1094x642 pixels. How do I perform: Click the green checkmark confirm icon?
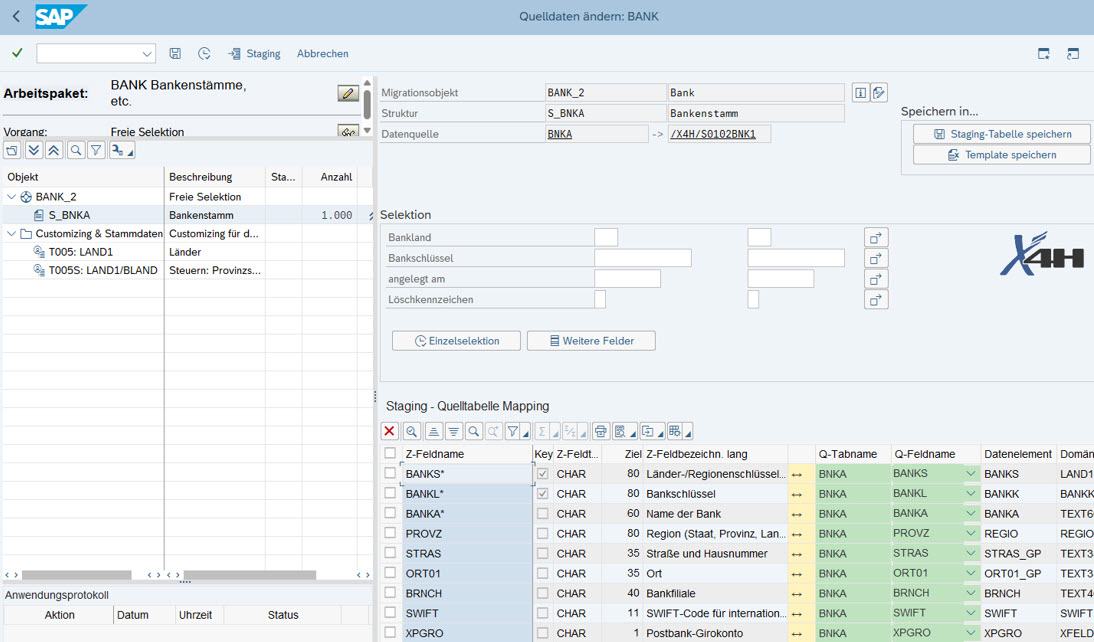click(17, 53)
